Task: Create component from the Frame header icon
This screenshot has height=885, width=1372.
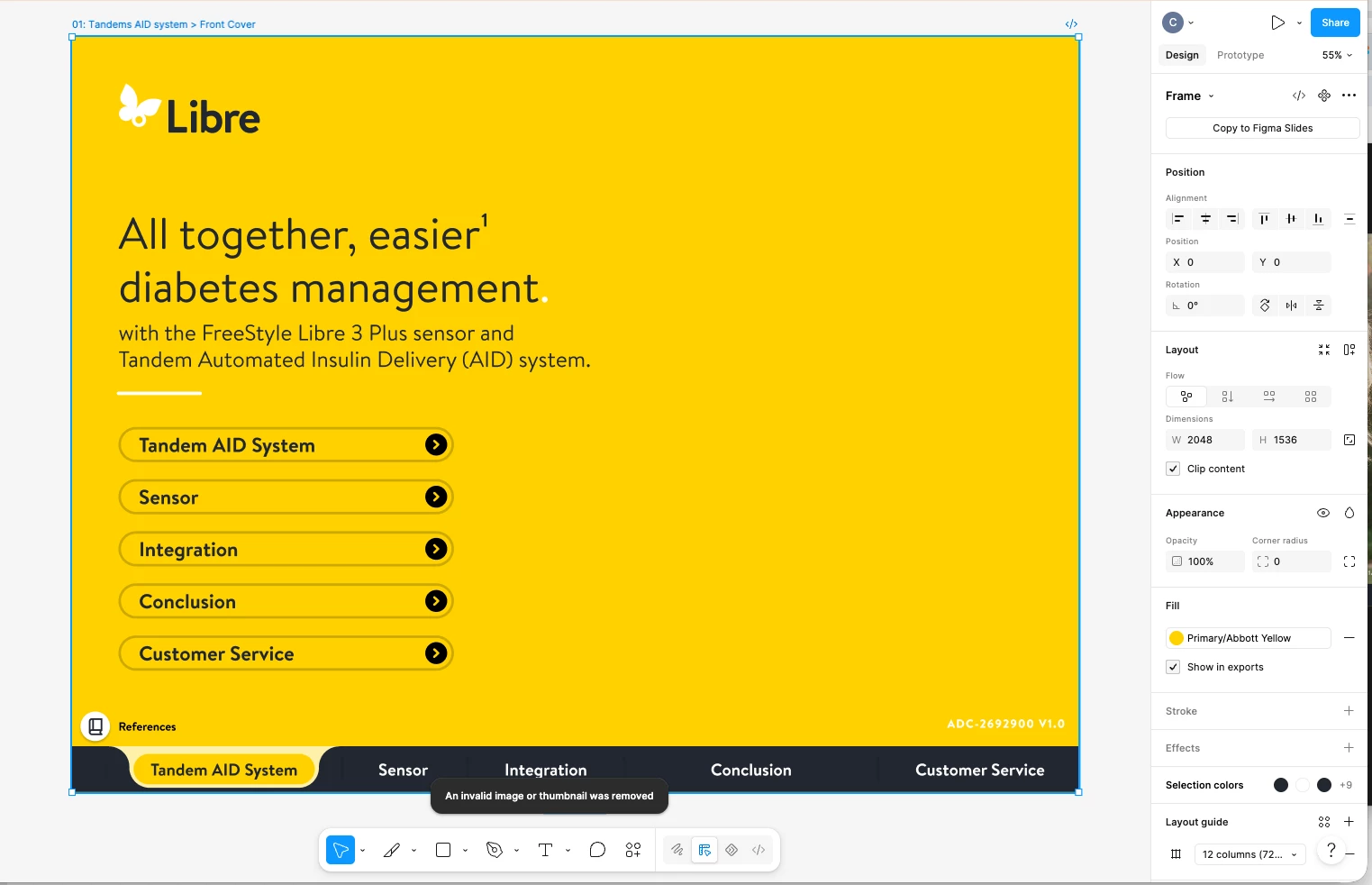Action: coord(1324,96)
